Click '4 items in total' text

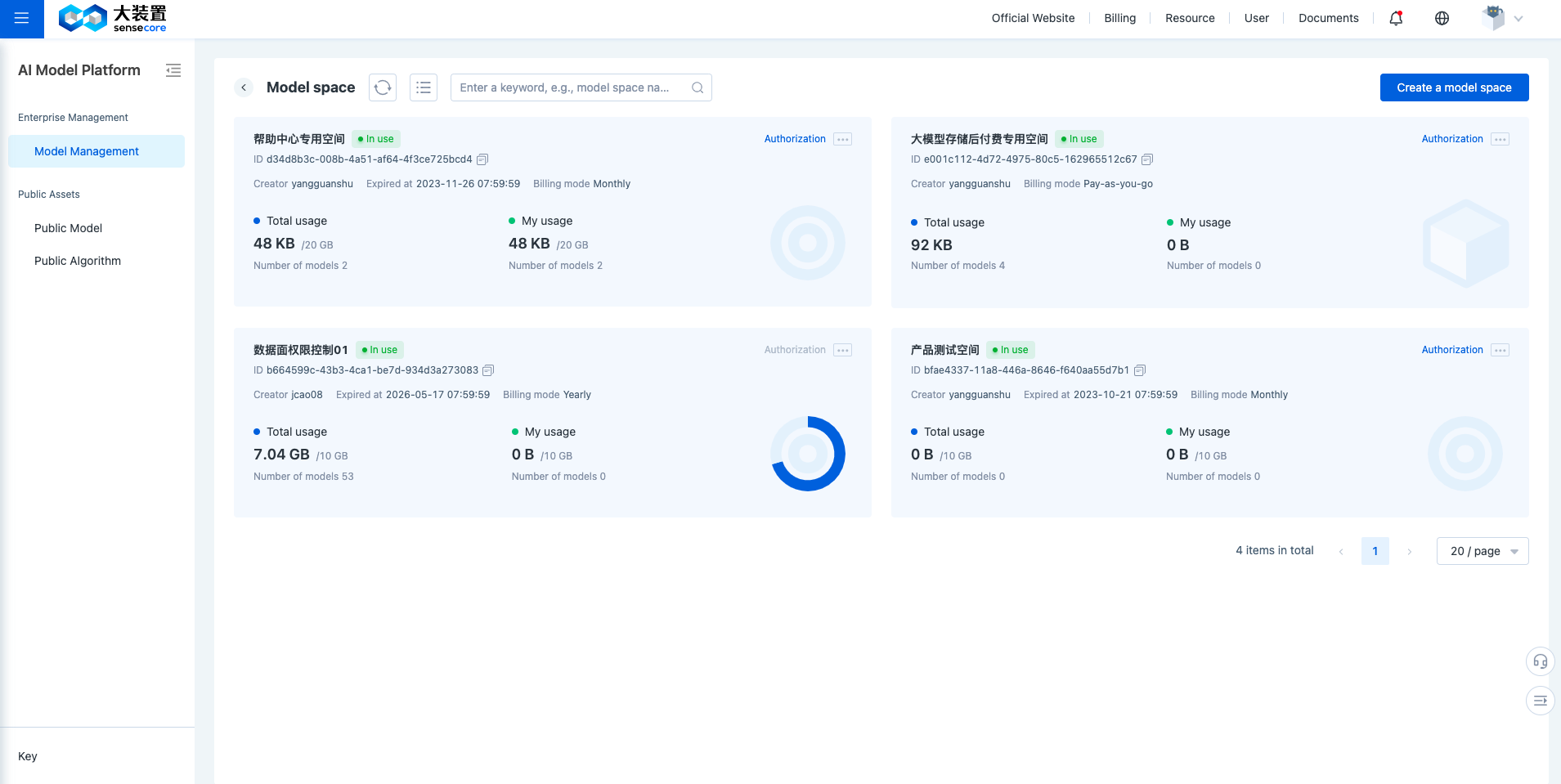click(1274, 551)
